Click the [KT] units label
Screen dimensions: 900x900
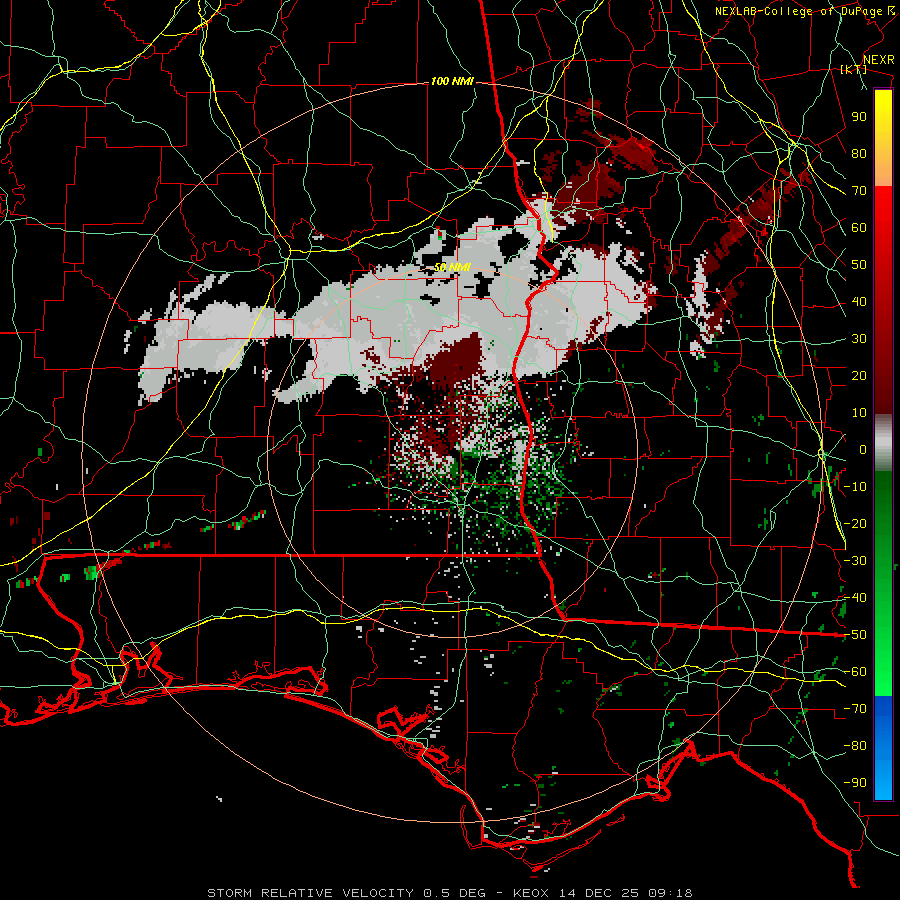click(x=853, y=69)
